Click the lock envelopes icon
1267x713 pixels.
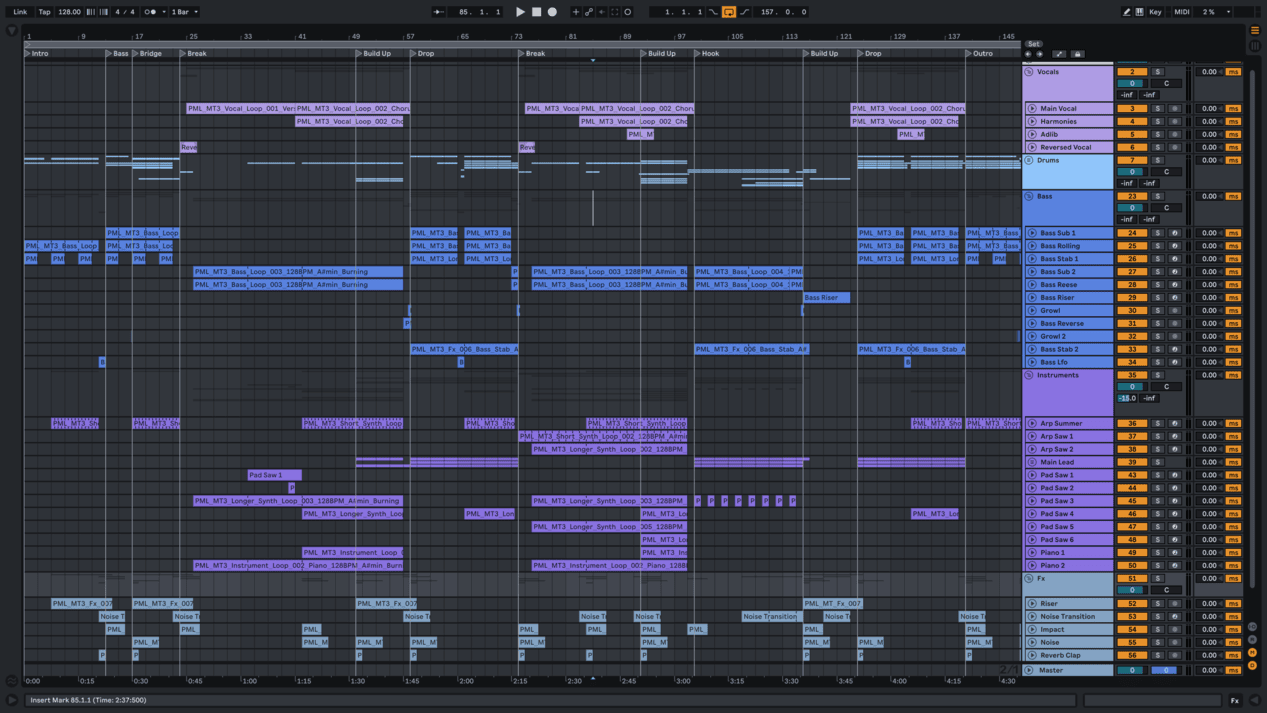click(x=1077, y=54)
